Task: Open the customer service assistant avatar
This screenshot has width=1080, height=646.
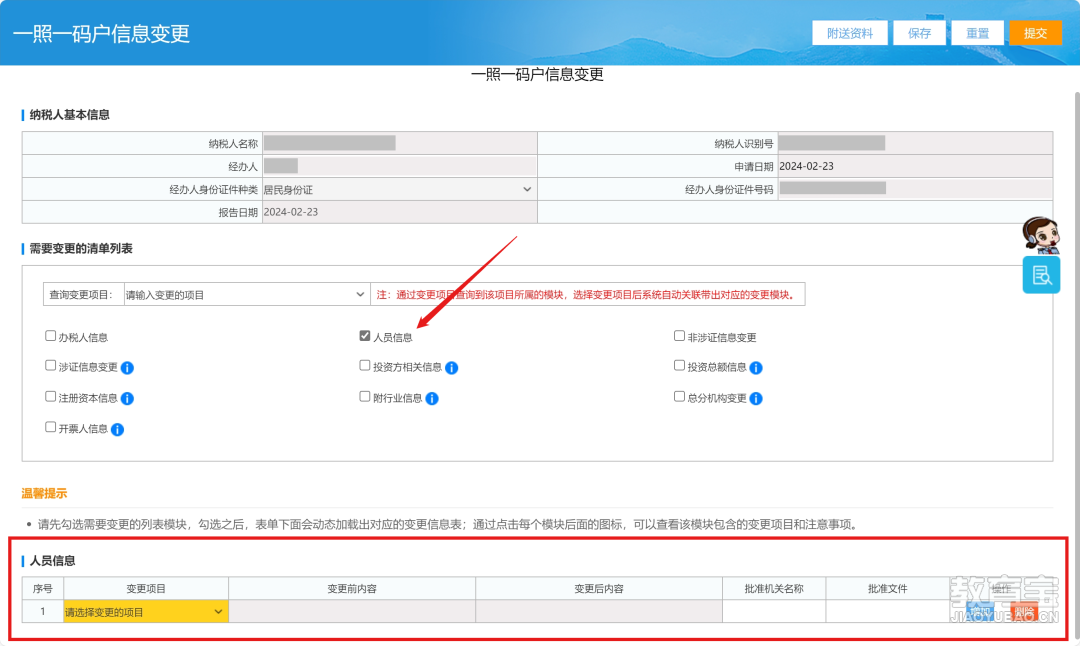Action: [1041, 235]
